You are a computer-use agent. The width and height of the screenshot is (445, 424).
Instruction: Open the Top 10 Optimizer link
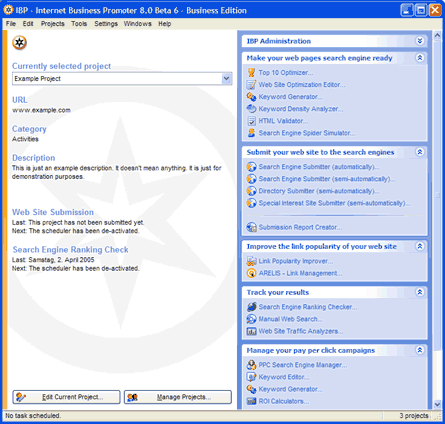[286, 73]
